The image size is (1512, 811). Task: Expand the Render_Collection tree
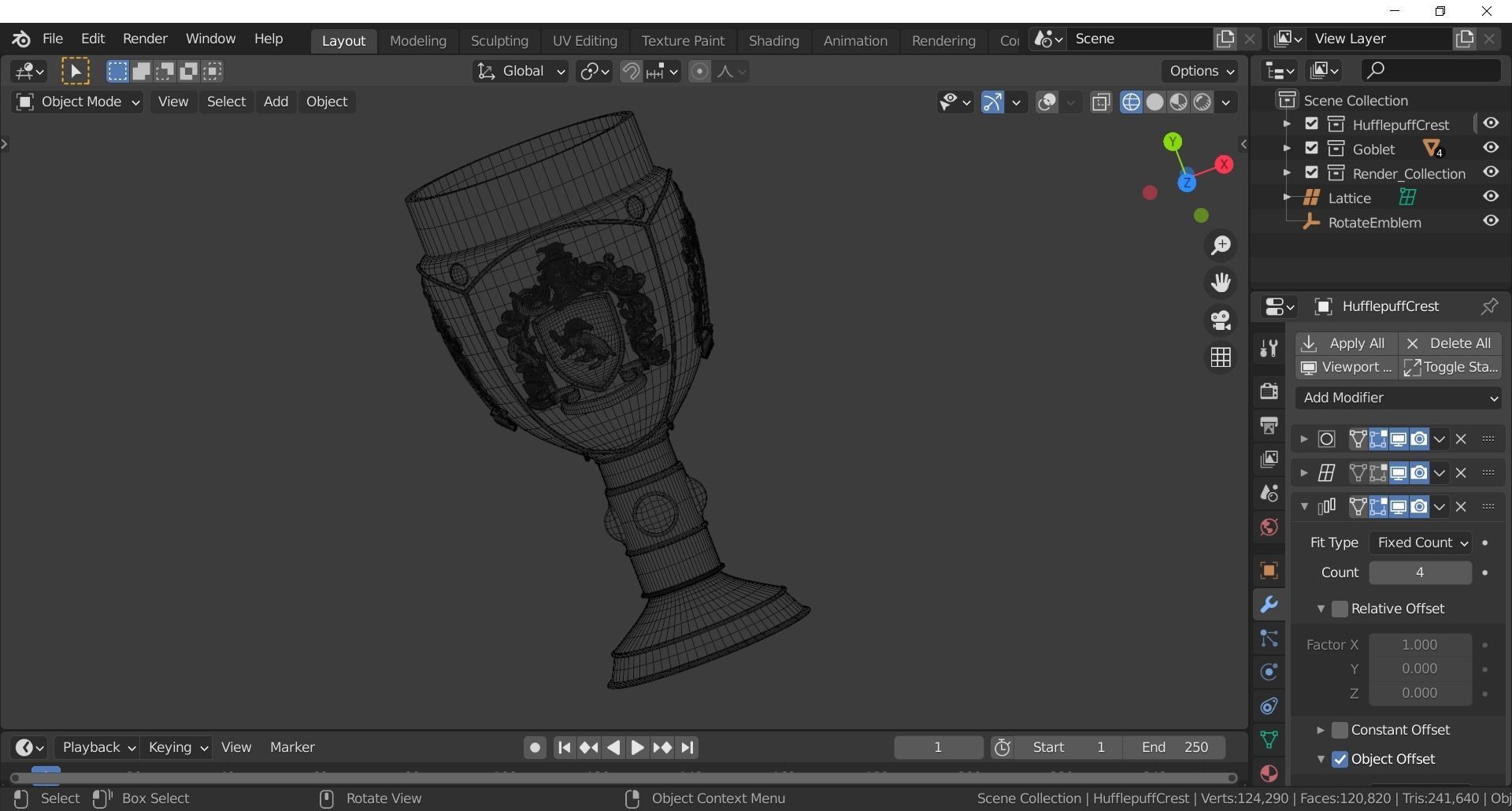click(1286, 172)
